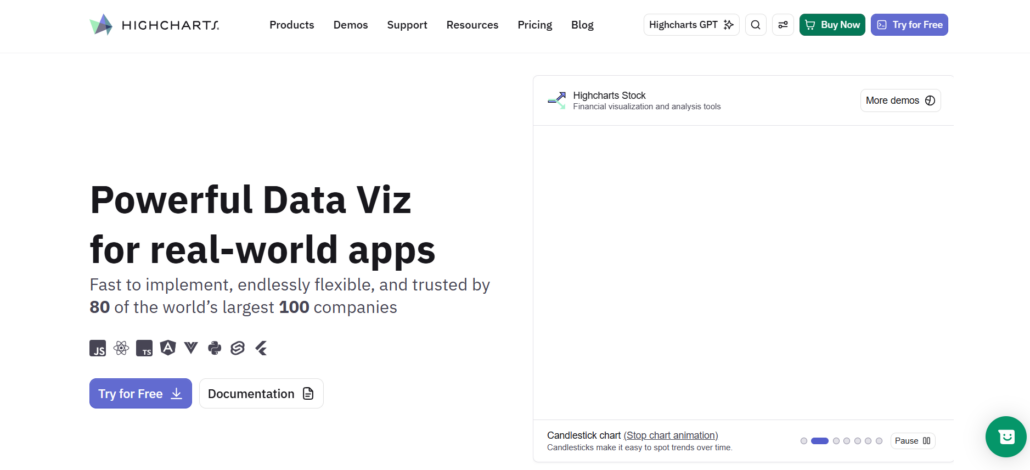Select the last carousel dot indicator
Viewport: 1030px width, 470px height.
click(879, 441)
